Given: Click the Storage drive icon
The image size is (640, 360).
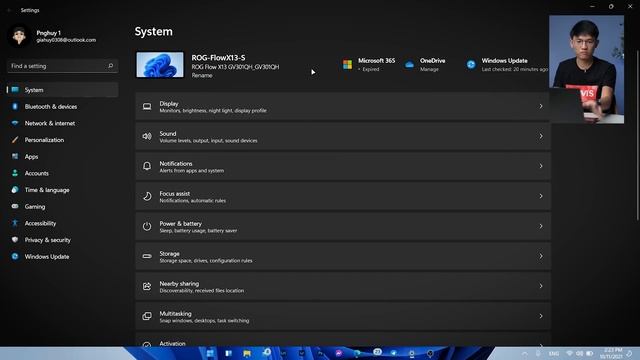Looking at the screenshot, I should click(147, 256).
